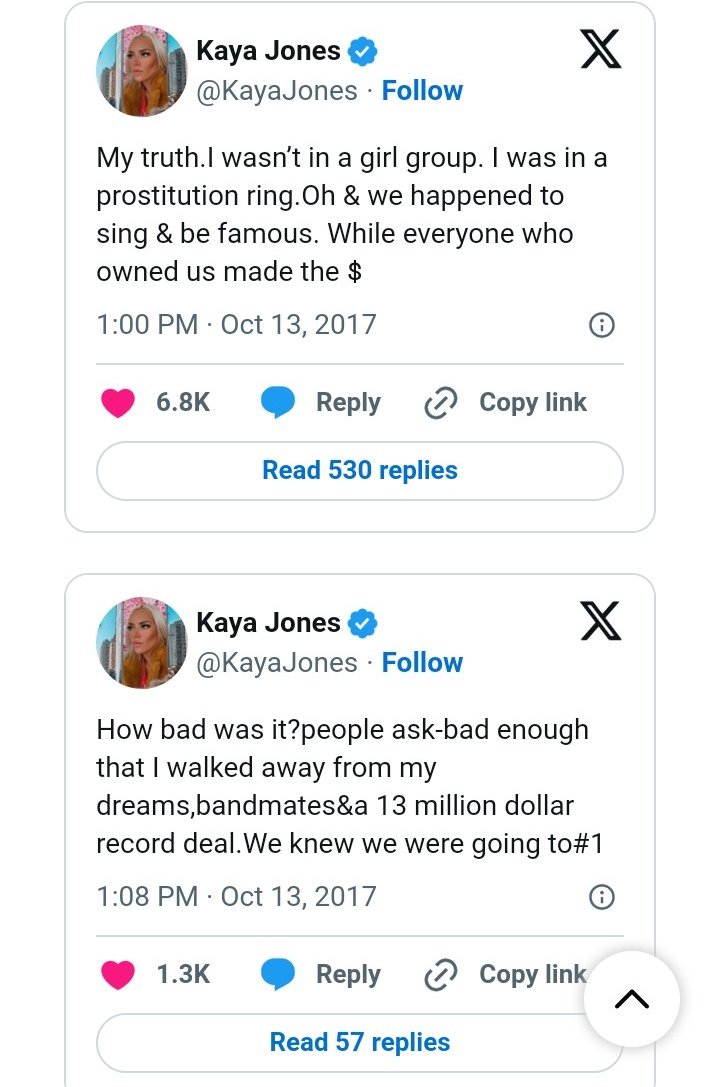This screenshot has height=1087, width=720.
Task: Click the info icon beside 1:00 PM timestamp
Action: point(601,325)
